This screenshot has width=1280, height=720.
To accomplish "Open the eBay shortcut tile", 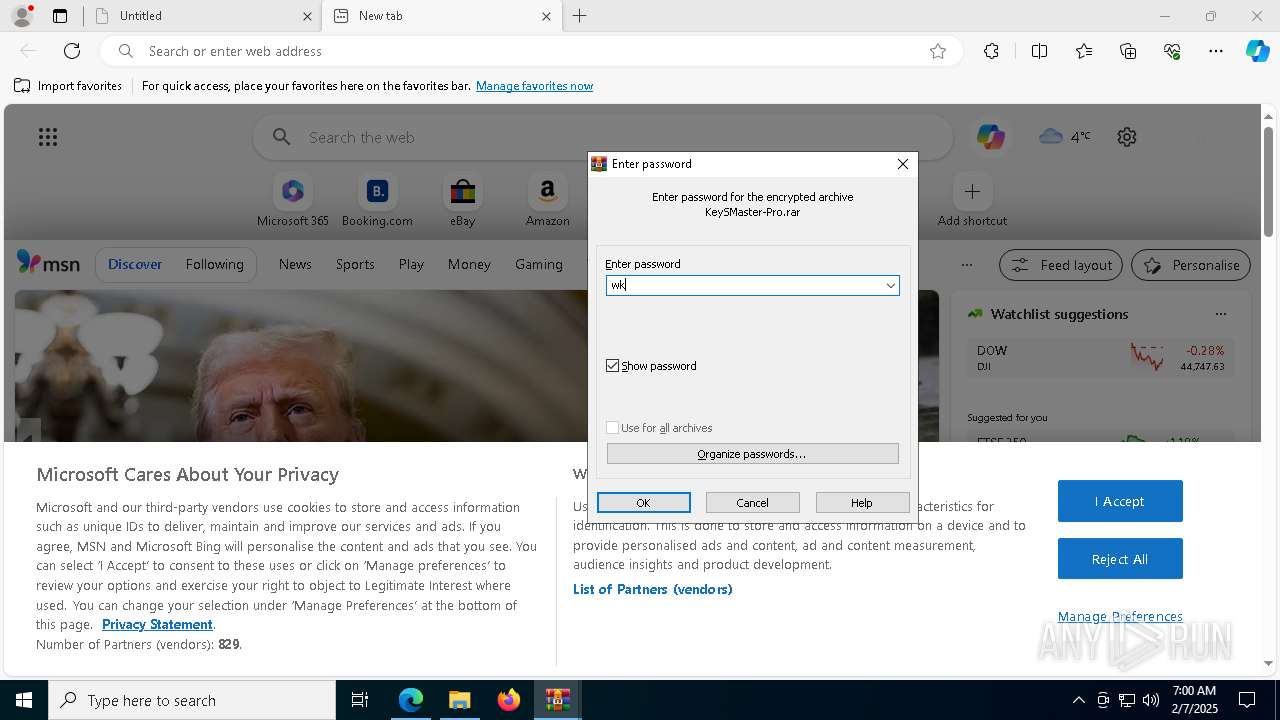I will [462, 201].
